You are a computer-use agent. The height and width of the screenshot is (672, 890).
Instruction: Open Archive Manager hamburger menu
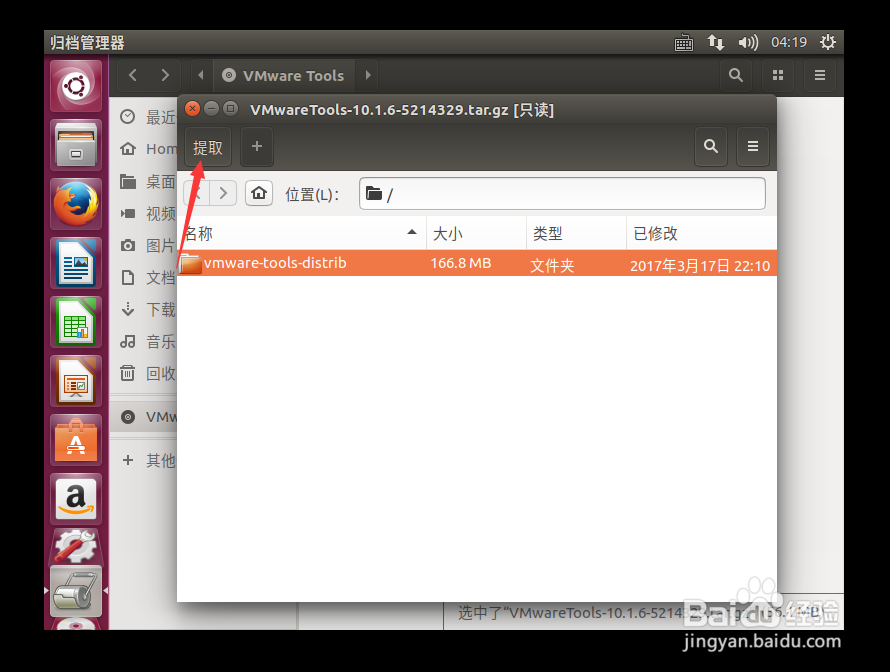[x=753, y=146]
